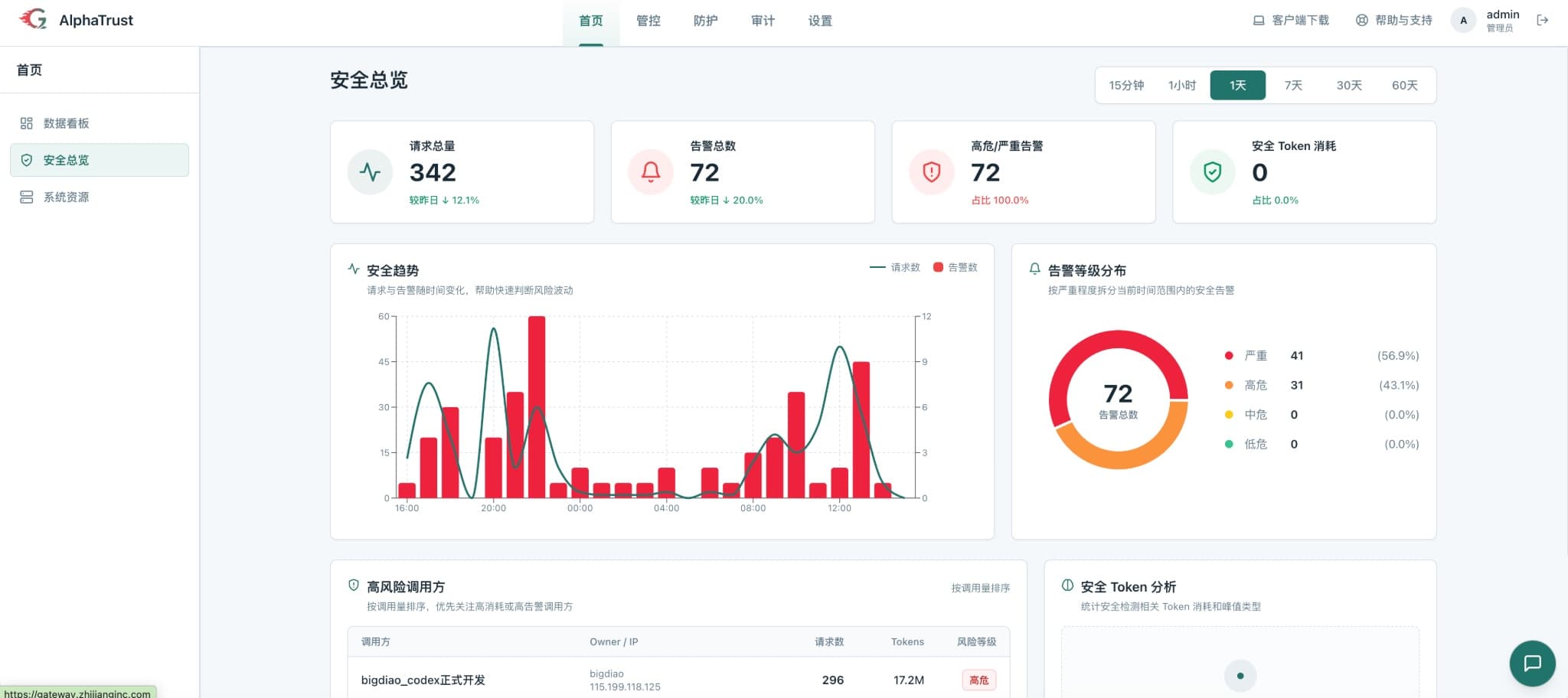Click the tallest red bar in 安全趋势 chart
Screen dimensions: 1568x698
[x=537, y=406]
